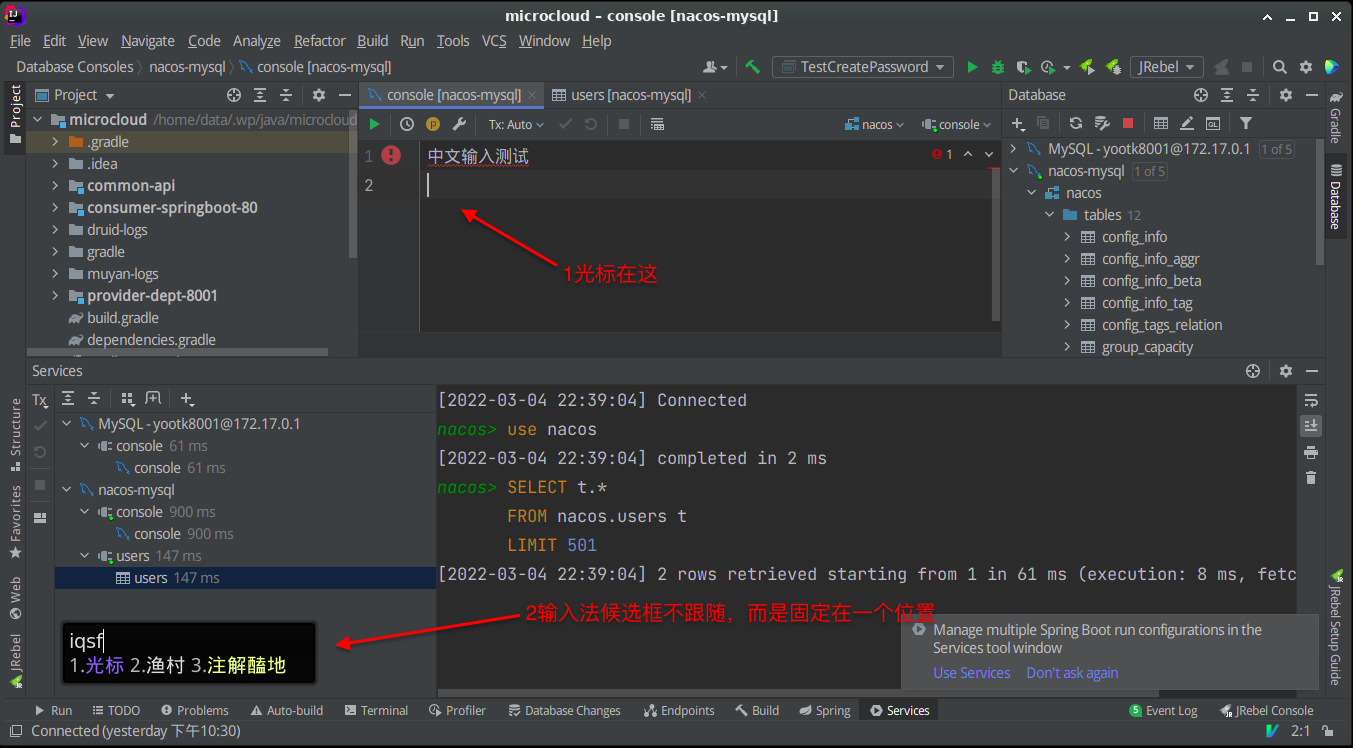Expand all in Services toolbar
This screenshot has height=748, width=1353.
tap(67, 399)
